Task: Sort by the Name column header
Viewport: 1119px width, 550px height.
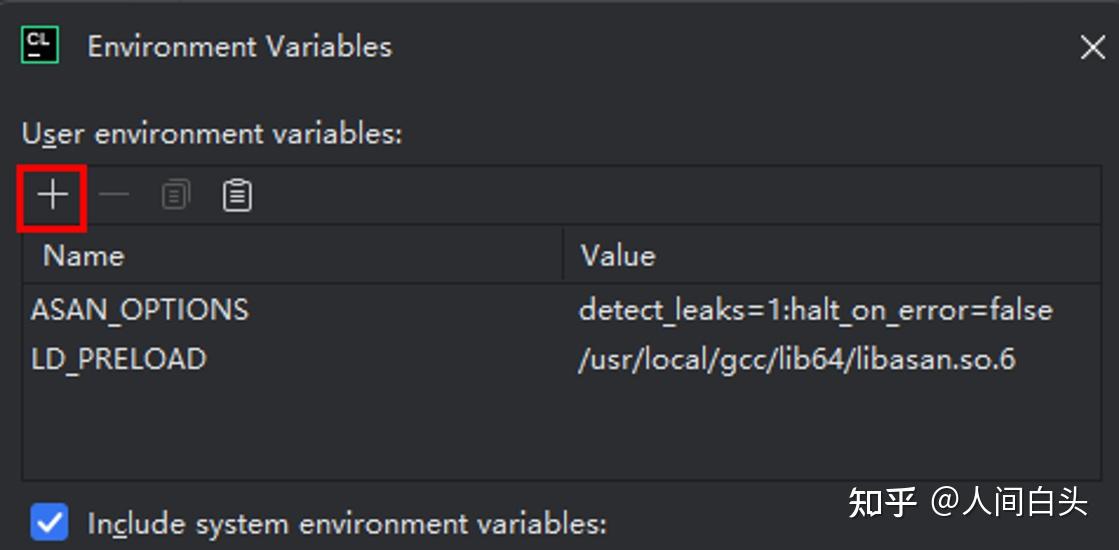Action: tap(84, 256)
